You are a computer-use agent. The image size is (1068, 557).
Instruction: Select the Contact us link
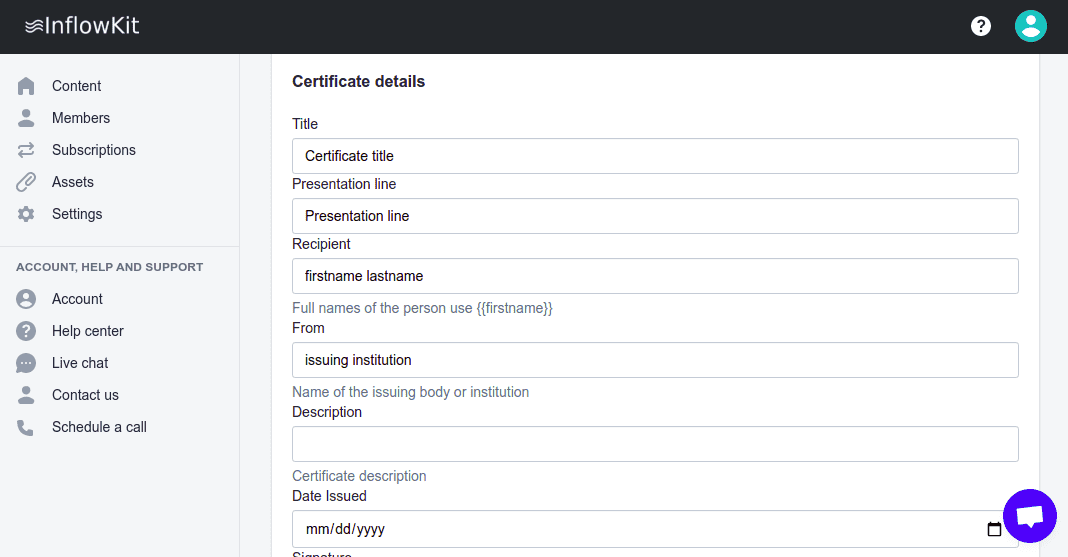[x=85, y=395]
